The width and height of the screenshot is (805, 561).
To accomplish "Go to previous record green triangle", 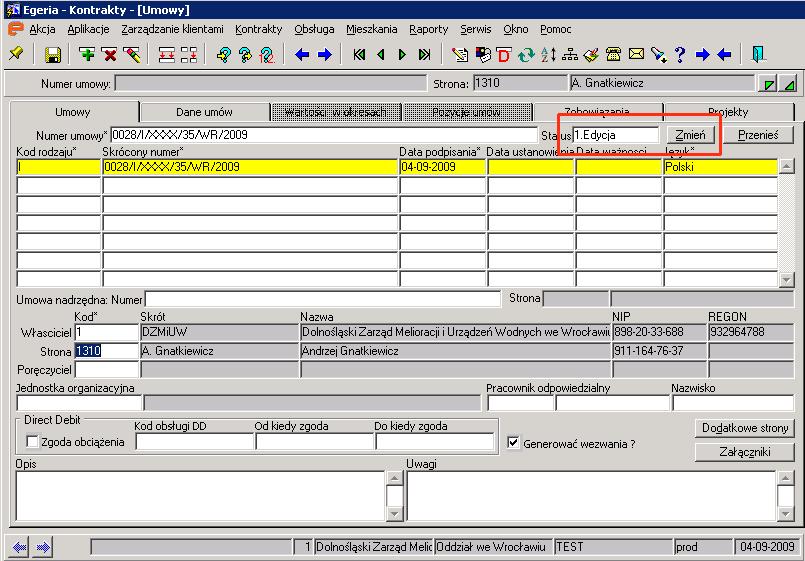I will (x=380, y=54).
